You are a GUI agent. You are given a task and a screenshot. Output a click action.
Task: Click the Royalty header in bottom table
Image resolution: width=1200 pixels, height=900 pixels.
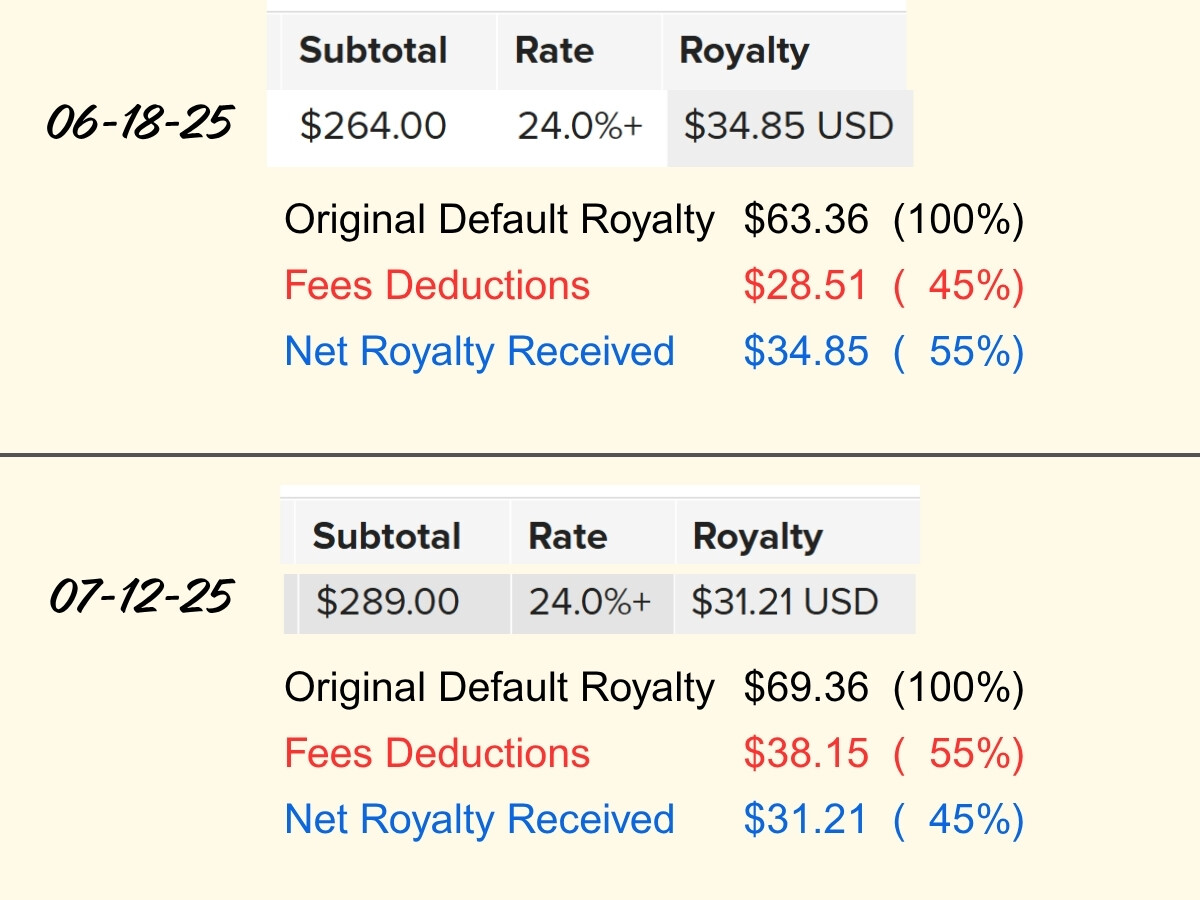point(757,536)
